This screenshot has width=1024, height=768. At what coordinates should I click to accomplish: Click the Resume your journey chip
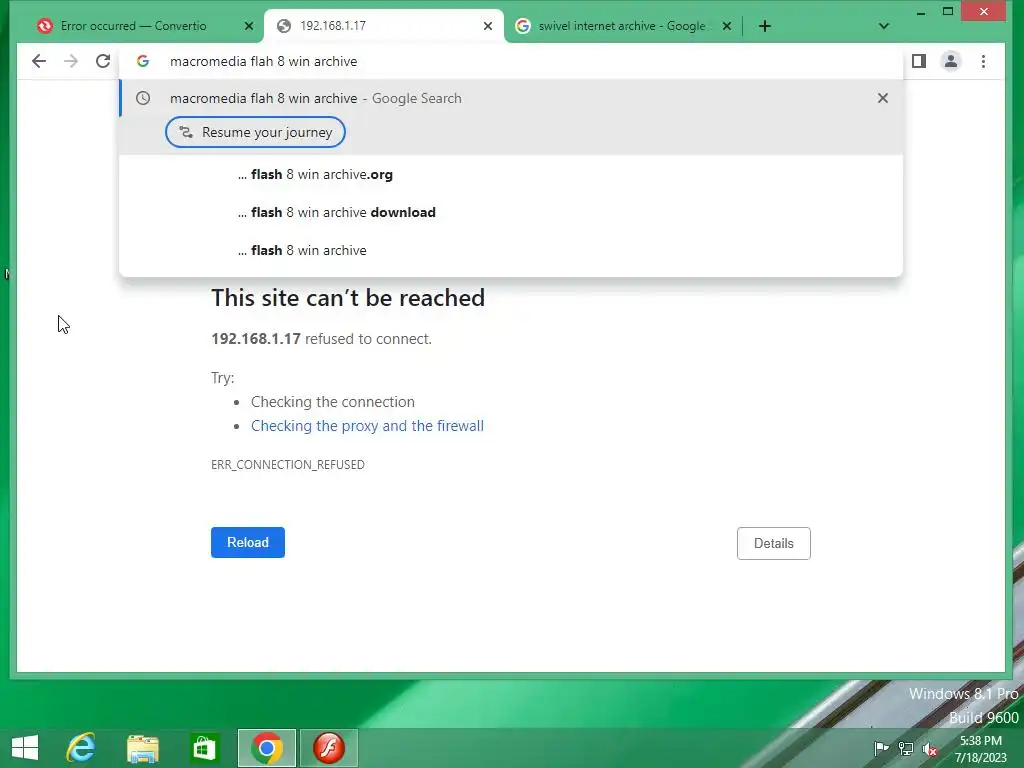tap(255, 132)
